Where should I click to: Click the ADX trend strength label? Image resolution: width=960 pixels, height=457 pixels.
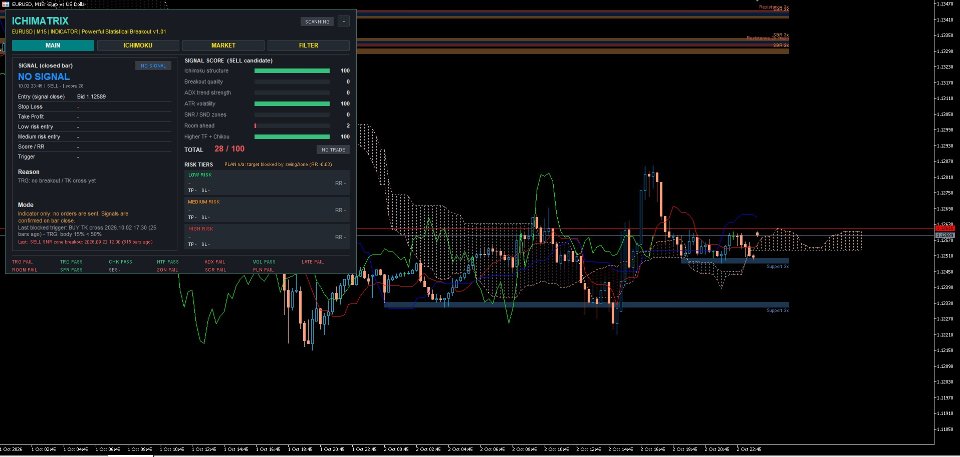tap(208, 93)
